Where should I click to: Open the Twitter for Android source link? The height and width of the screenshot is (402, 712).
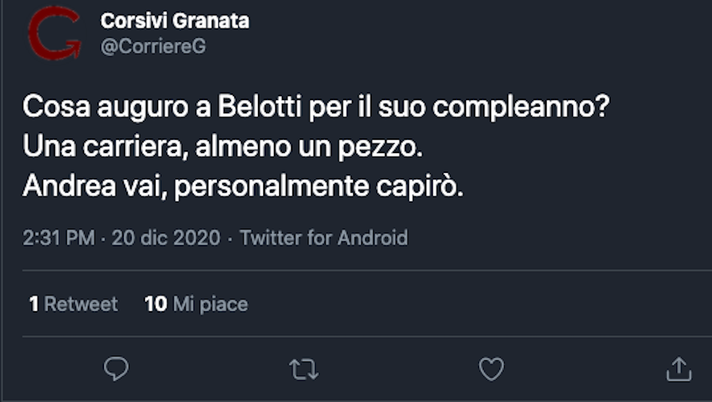(324, 238)
